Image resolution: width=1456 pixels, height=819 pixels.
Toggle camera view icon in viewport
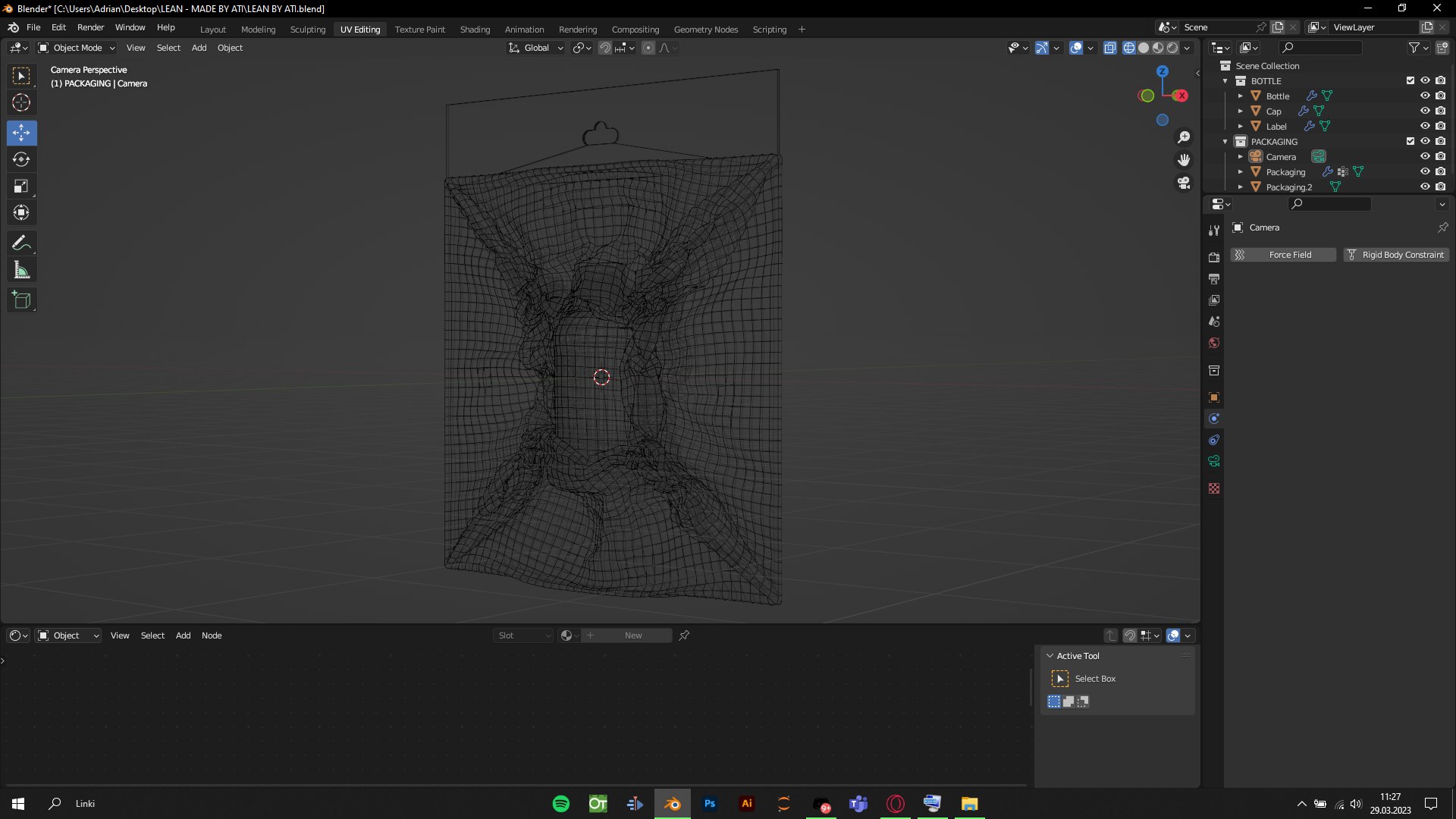pyautogui.click(x=1184, y=183)
